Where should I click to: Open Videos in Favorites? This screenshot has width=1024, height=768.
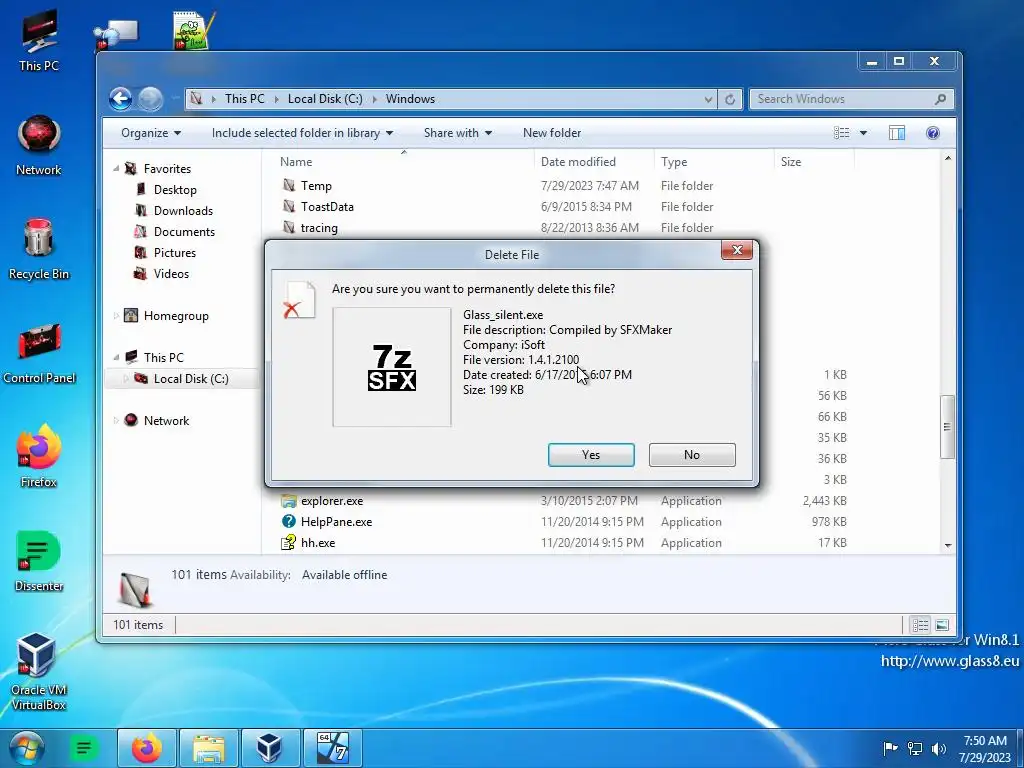171,274
